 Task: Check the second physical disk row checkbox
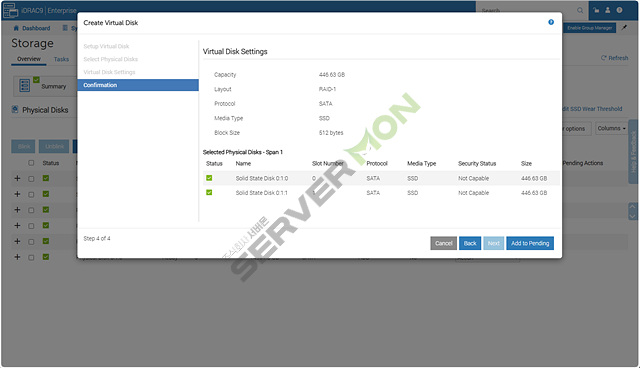pos(31,195)
